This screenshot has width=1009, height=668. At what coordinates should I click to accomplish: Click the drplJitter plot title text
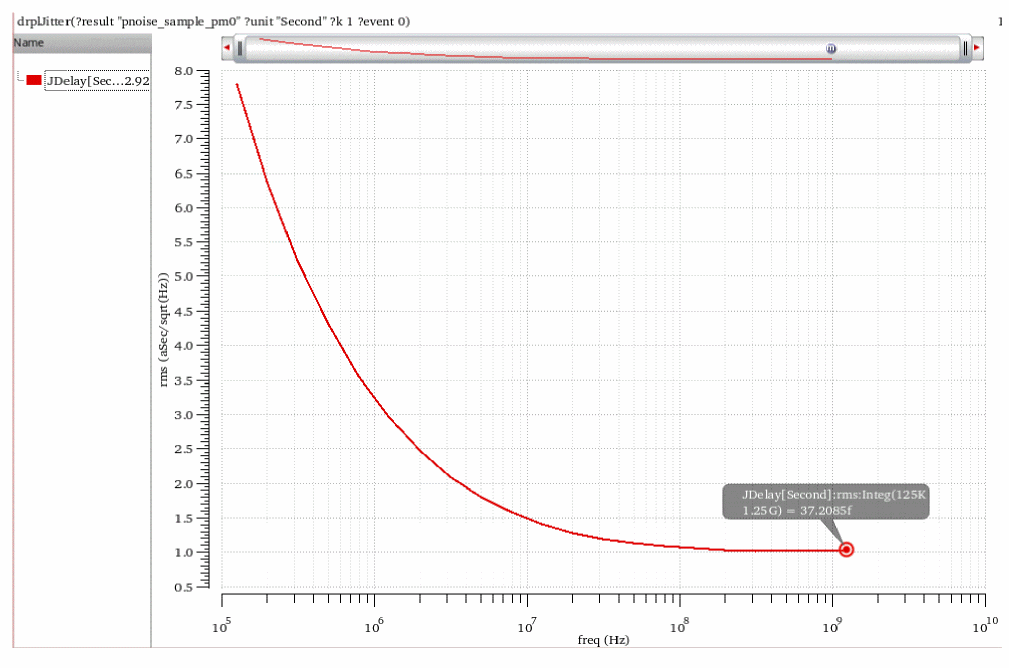click(x=213, y=21)
